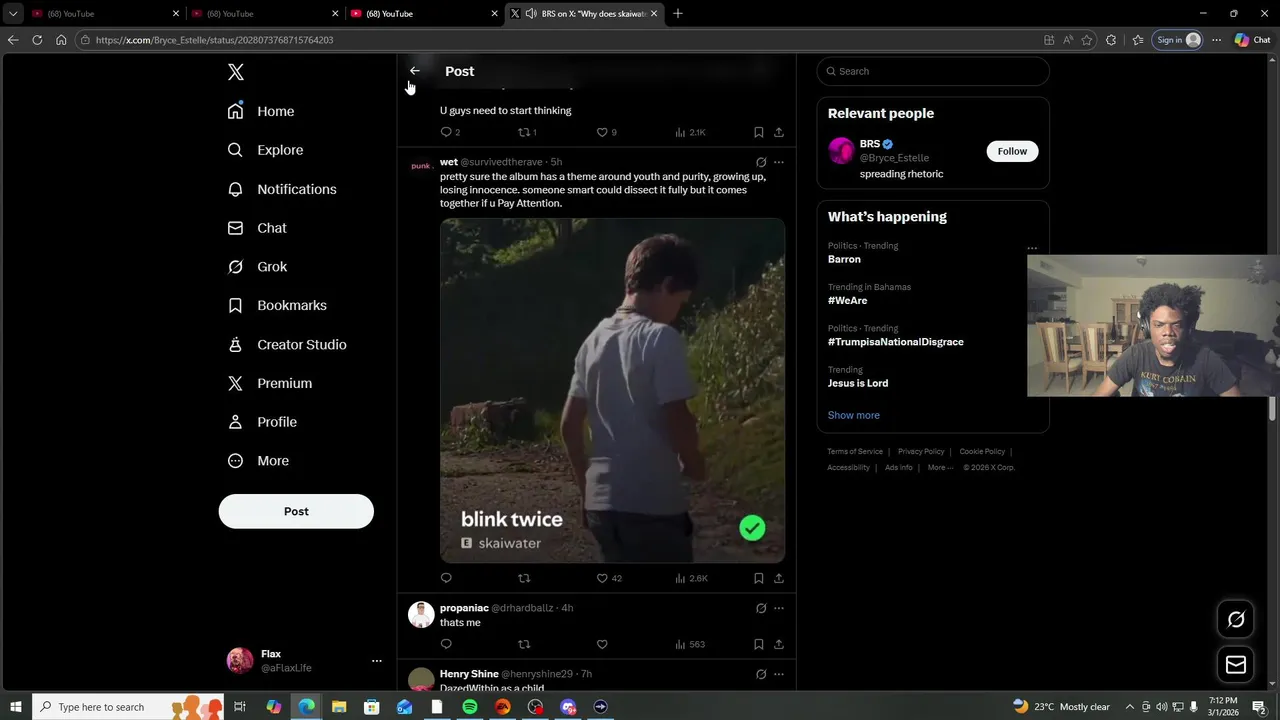
Task: Activate Read aloud in the address bar
Action: tap(1068, 40)
